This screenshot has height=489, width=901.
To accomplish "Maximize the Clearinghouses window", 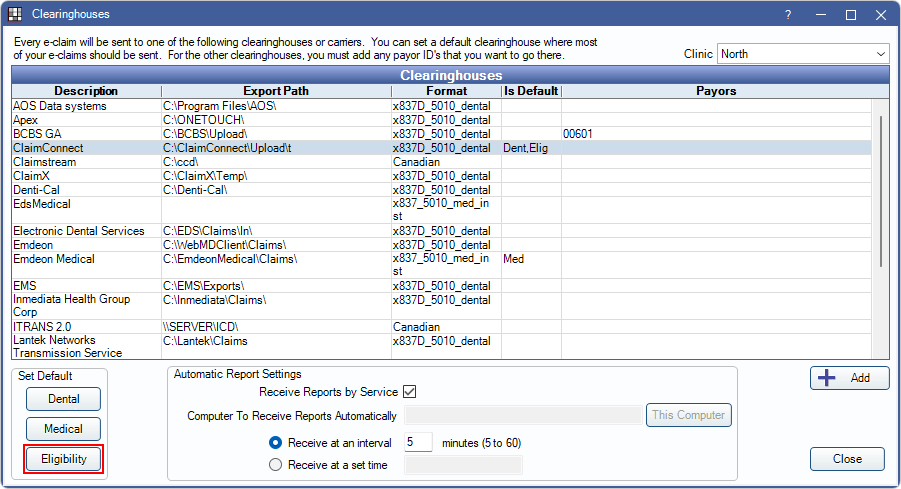I will (851, 15).
